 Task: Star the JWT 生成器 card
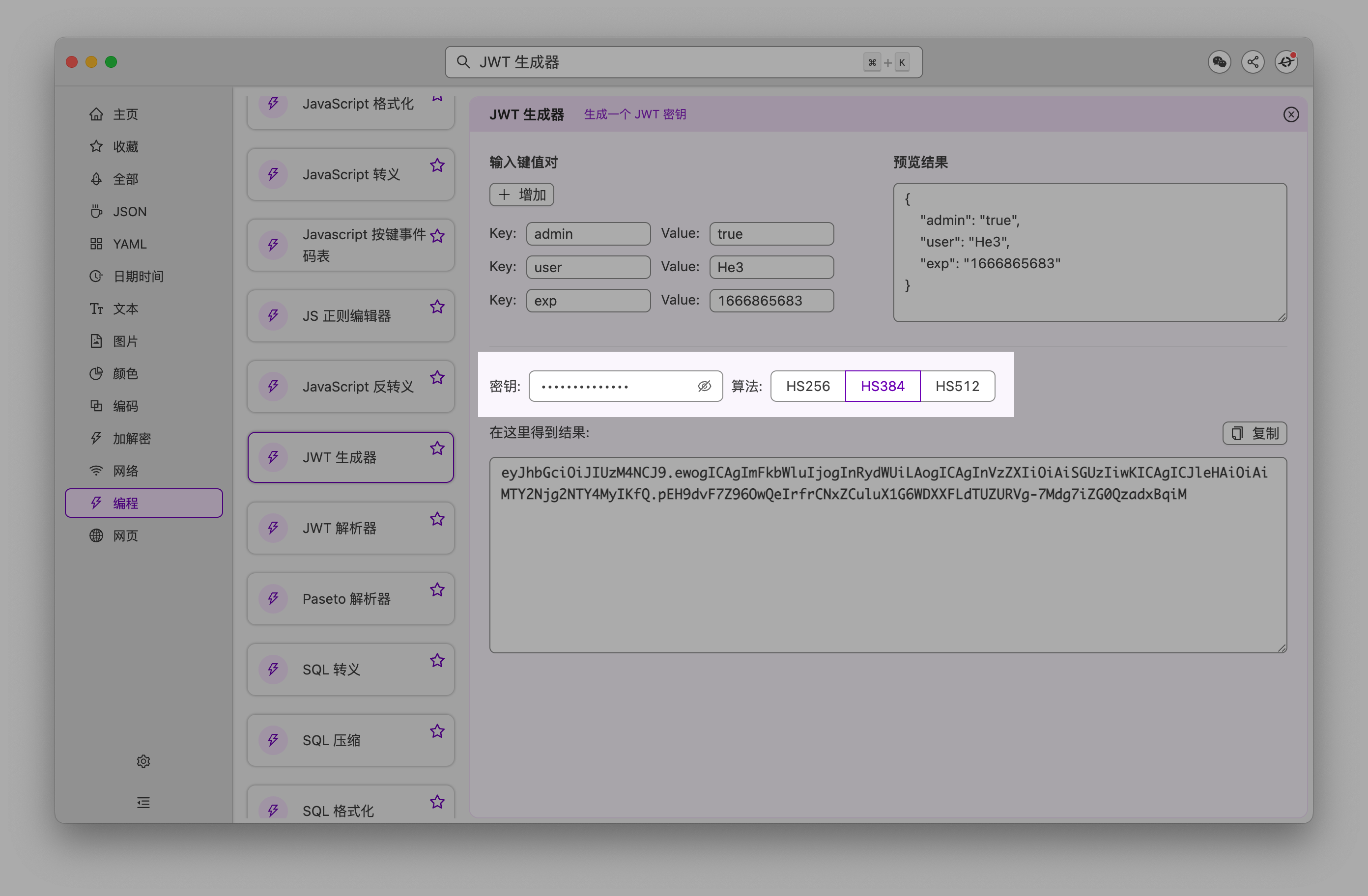[x=437, y=448]
